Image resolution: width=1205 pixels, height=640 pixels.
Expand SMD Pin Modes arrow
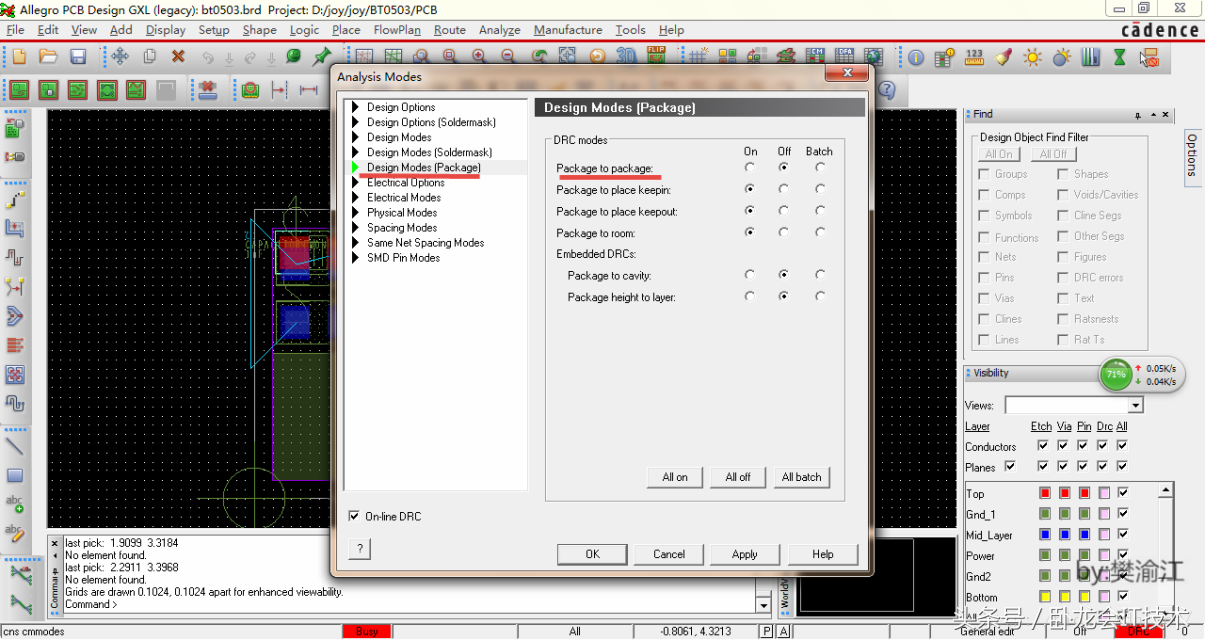pyautogui.click(x=355, y=257)
